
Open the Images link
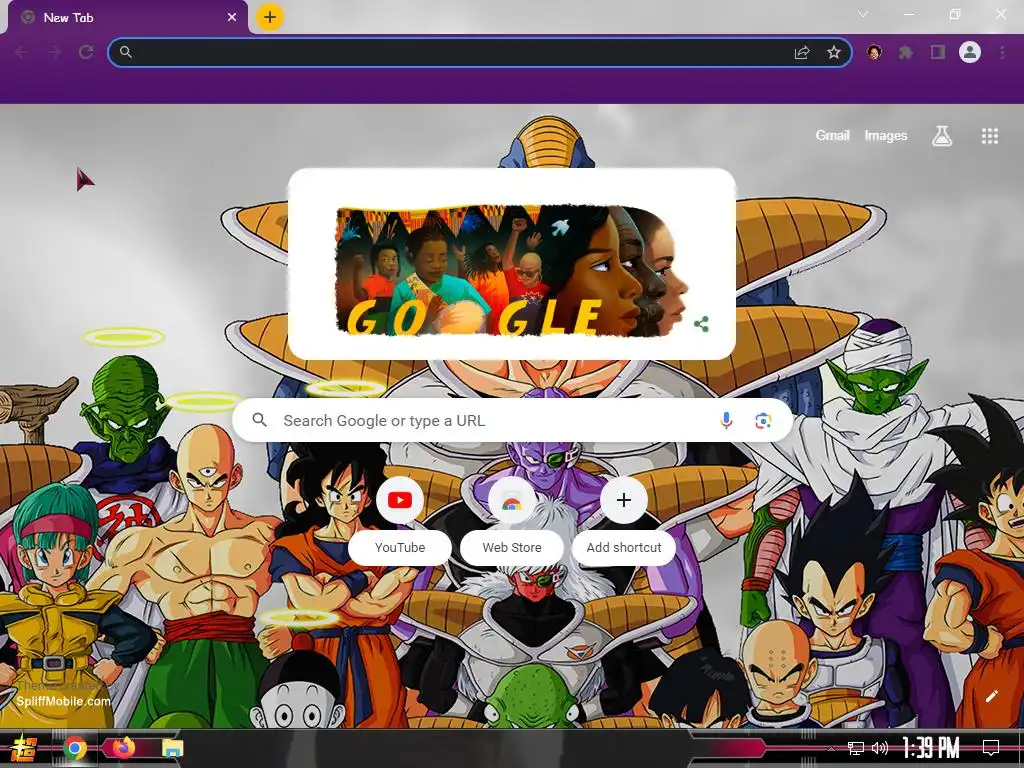pyautogui.click(x=886, y=135)
